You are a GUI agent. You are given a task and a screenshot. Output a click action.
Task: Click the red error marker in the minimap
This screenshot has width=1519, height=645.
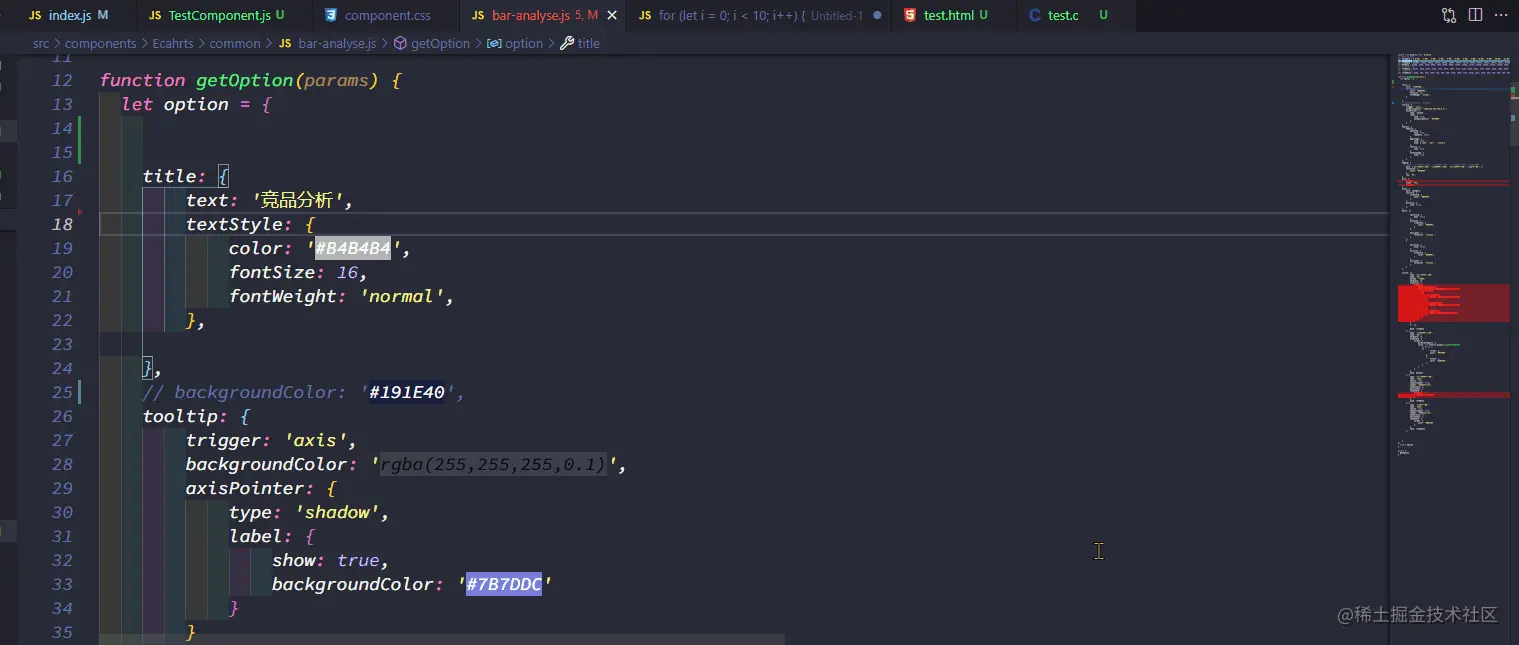click(x=1453, y=302)
